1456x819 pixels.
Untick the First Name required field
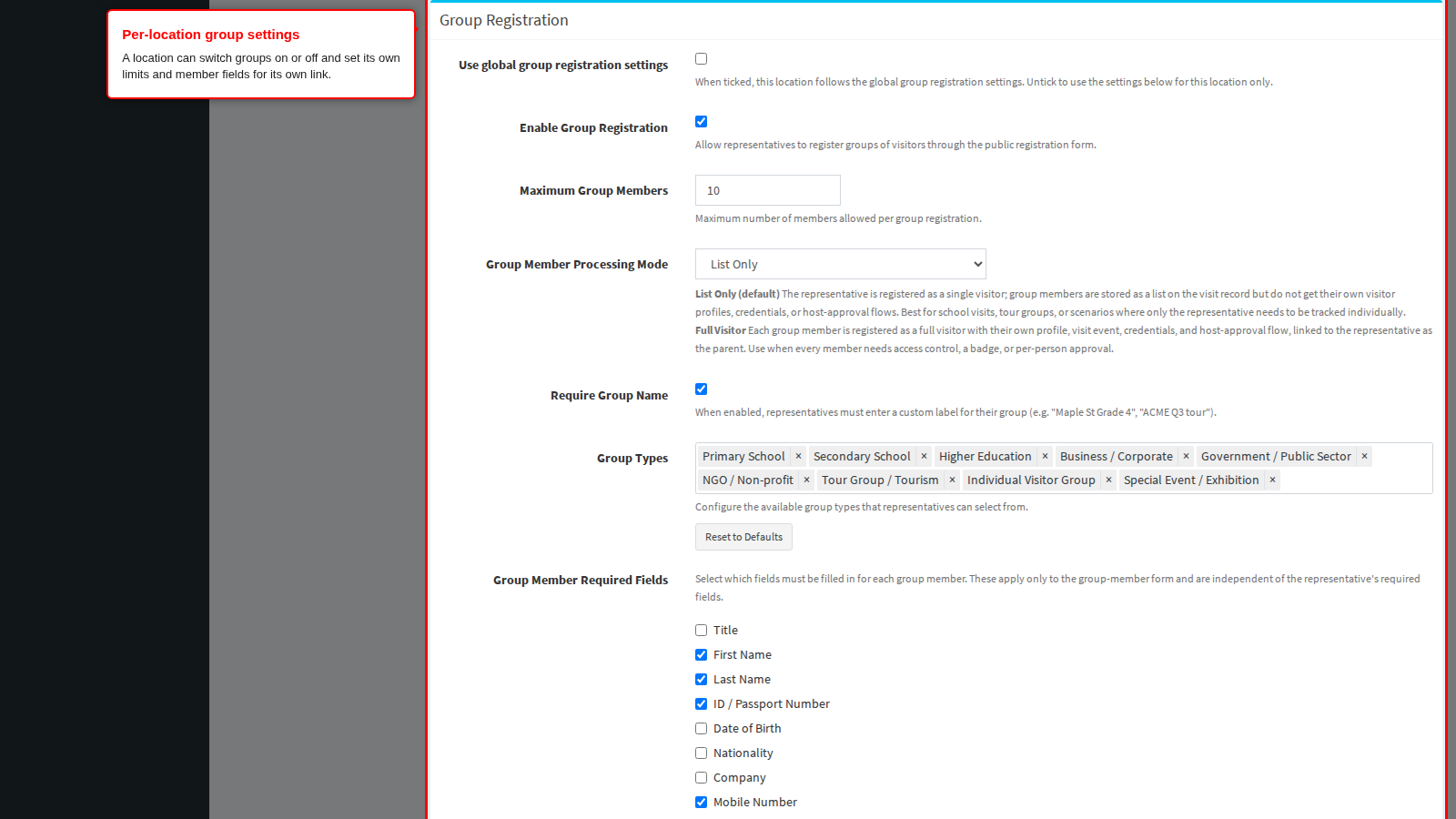(x=701, y=655)
